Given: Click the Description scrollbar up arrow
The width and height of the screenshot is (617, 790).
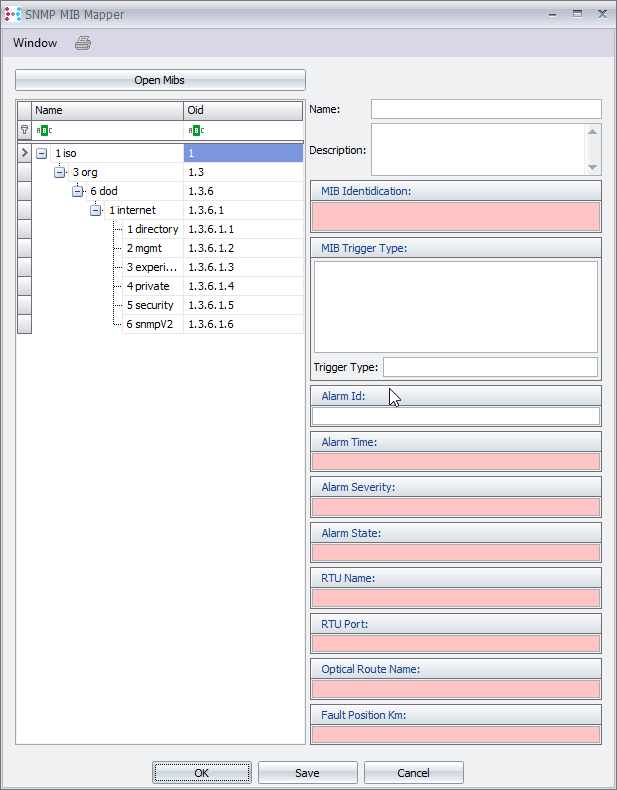Looking at the screenshot, I should coord(592,131).
